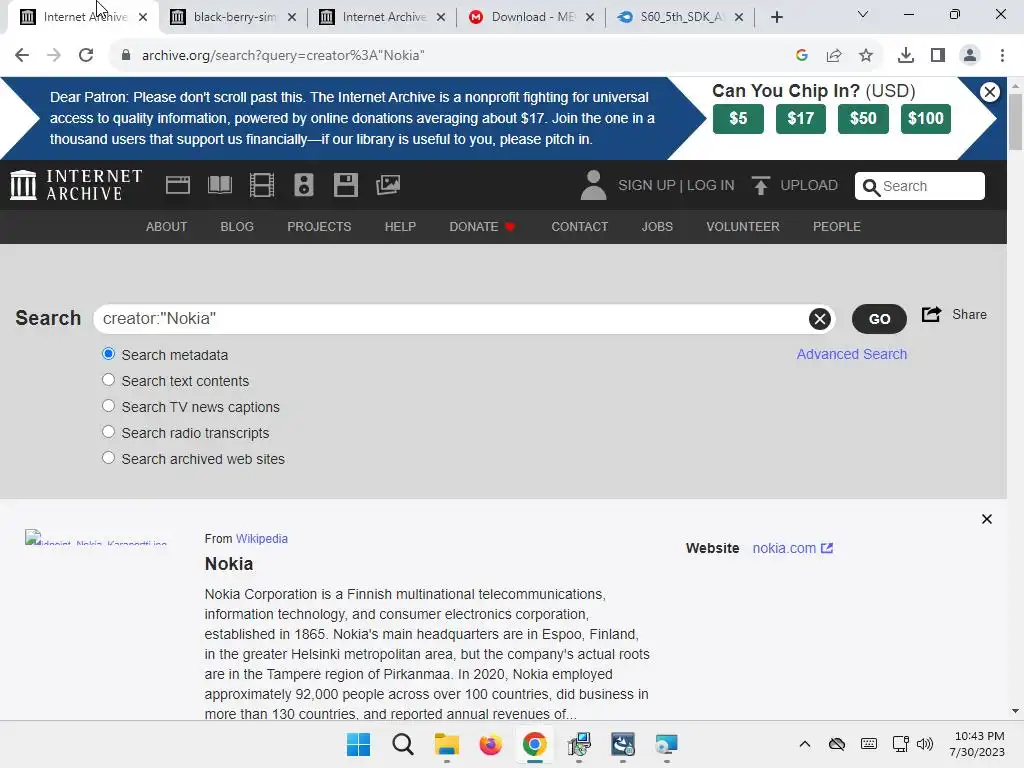Click LOG IN link
1024x768 pixels.
[x=711, y=185]
